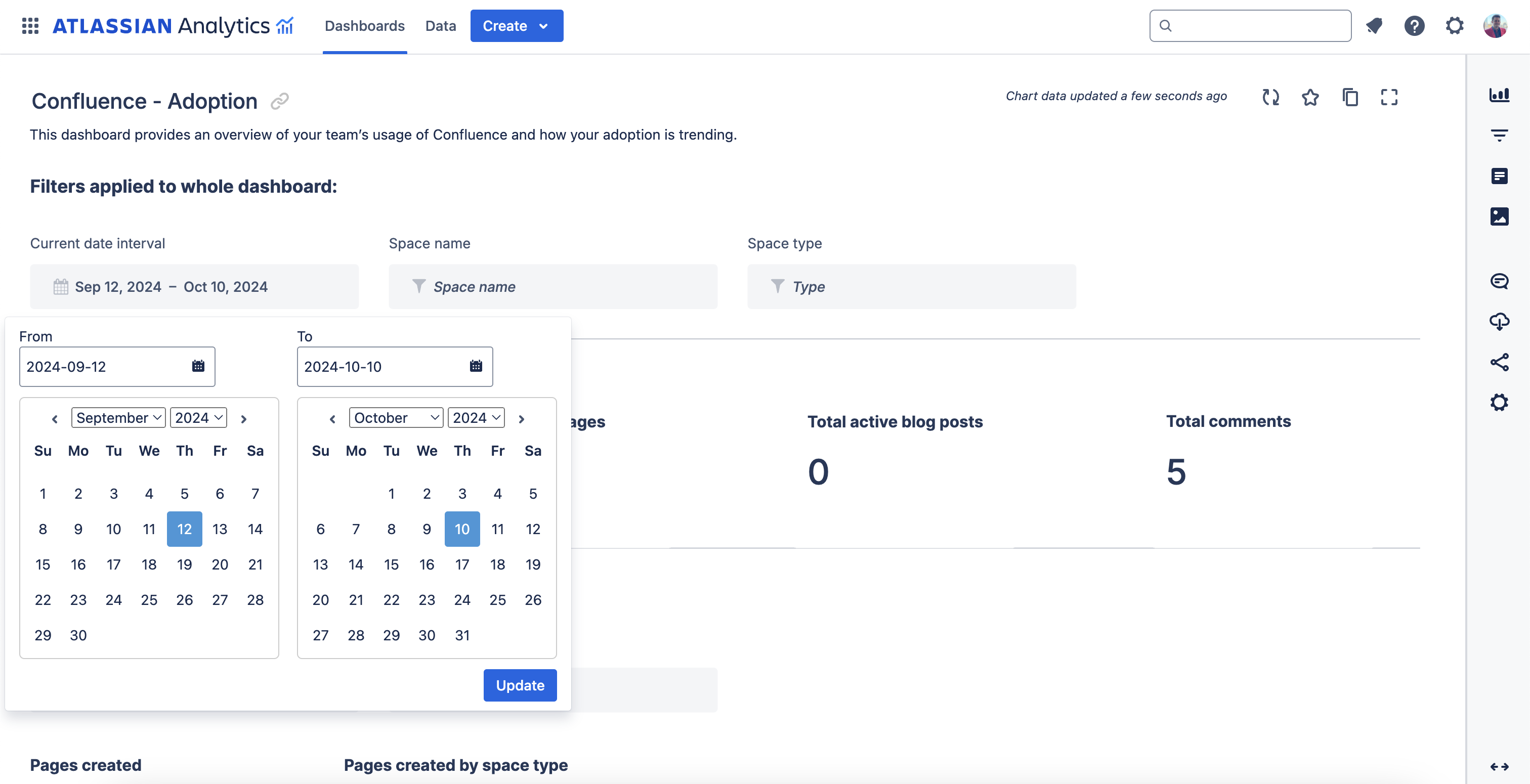1530x784 pixels.
Task: Select October 31 in To calendar
Action: click(462, 635)
